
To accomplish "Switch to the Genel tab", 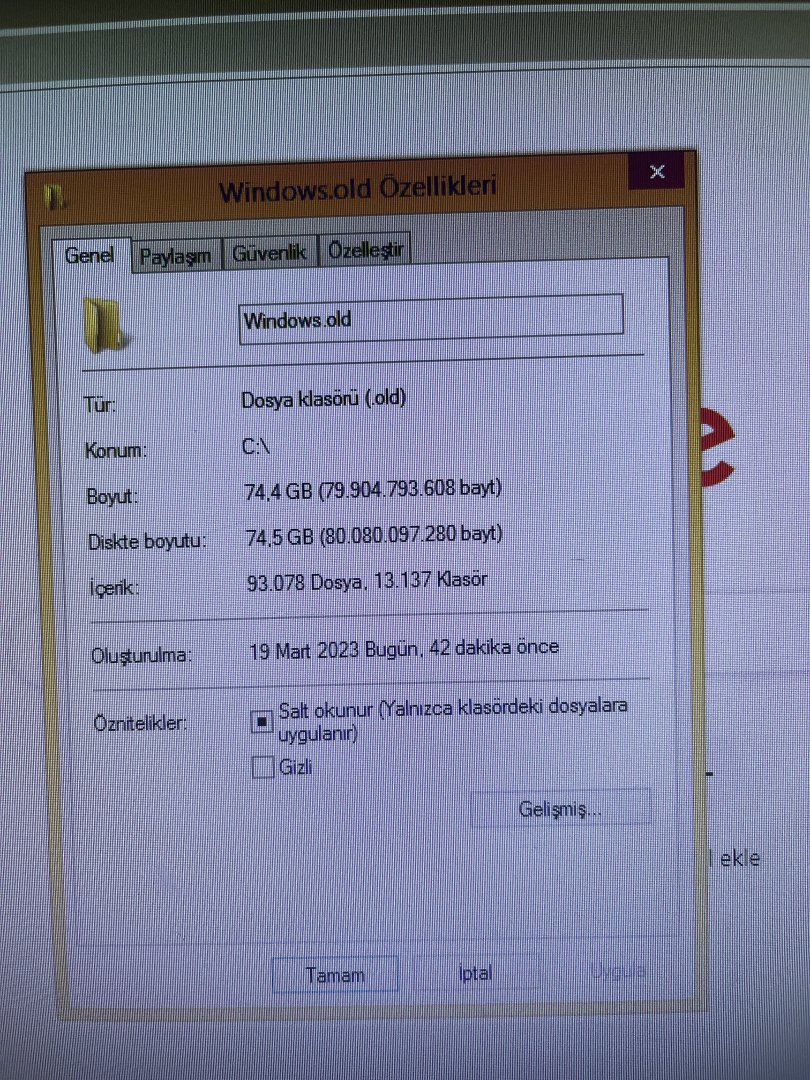I will (90, 256).
